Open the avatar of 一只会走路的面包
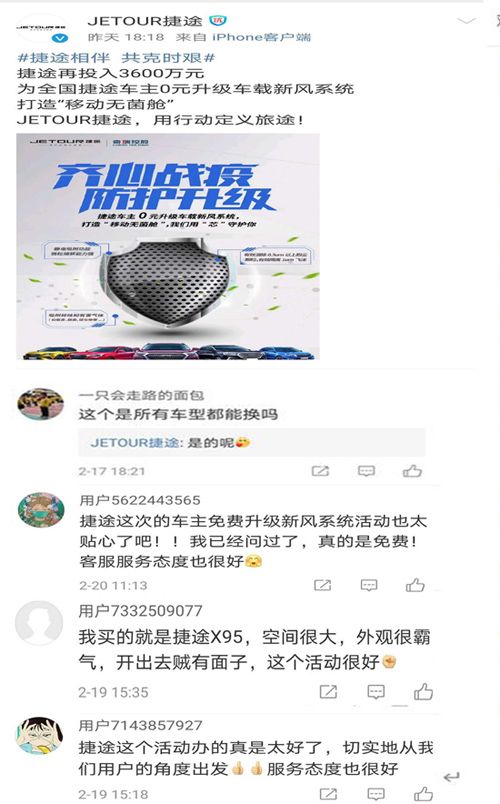 (x=41, y=404)
